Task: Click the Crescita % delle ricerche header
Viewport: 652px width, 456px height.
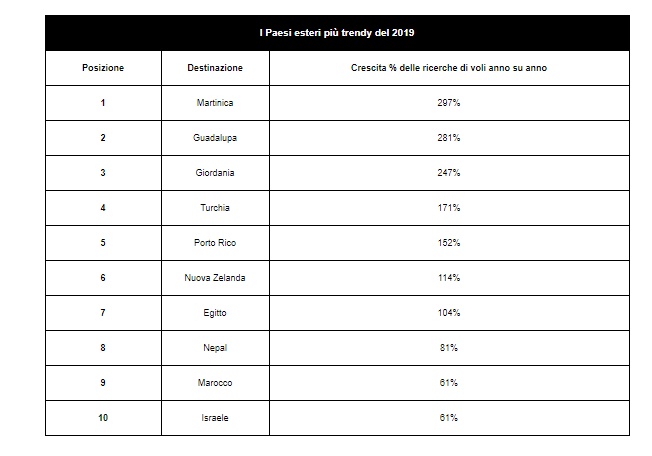Action: [x=449, y=68]
